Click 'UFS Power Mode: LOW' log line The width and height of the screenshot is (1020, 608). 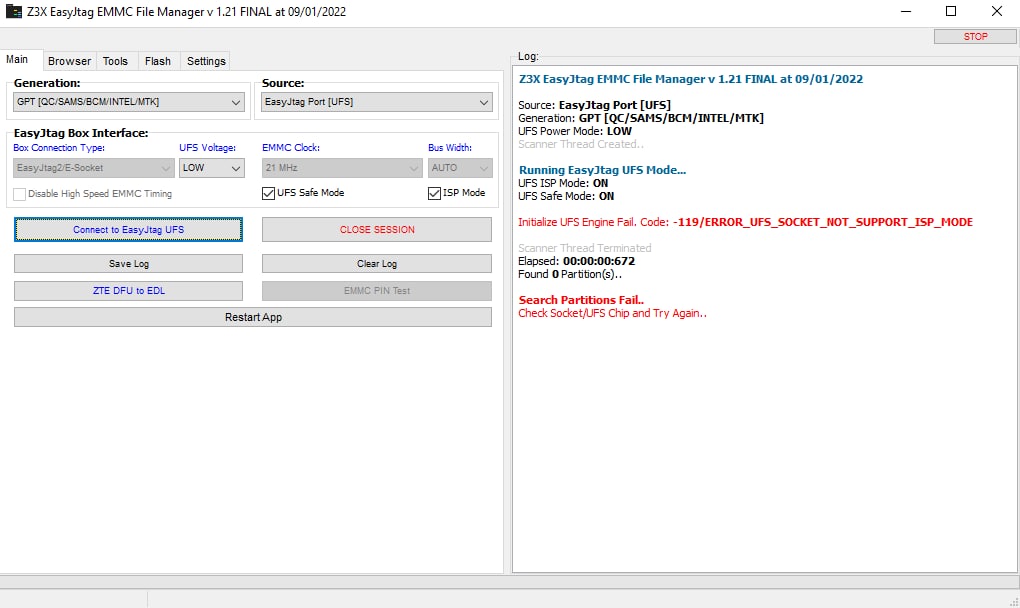click(575, 131)
